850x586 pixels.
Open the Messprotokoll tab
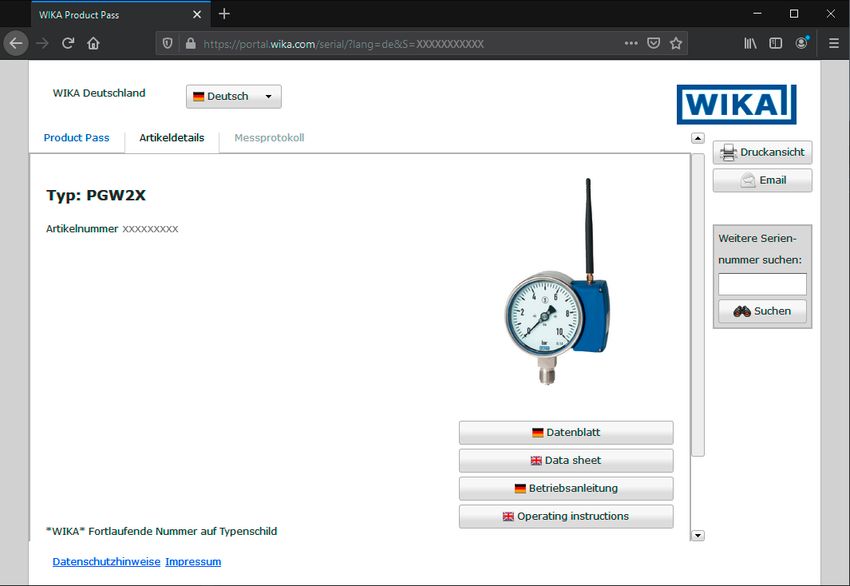[269, 138]
